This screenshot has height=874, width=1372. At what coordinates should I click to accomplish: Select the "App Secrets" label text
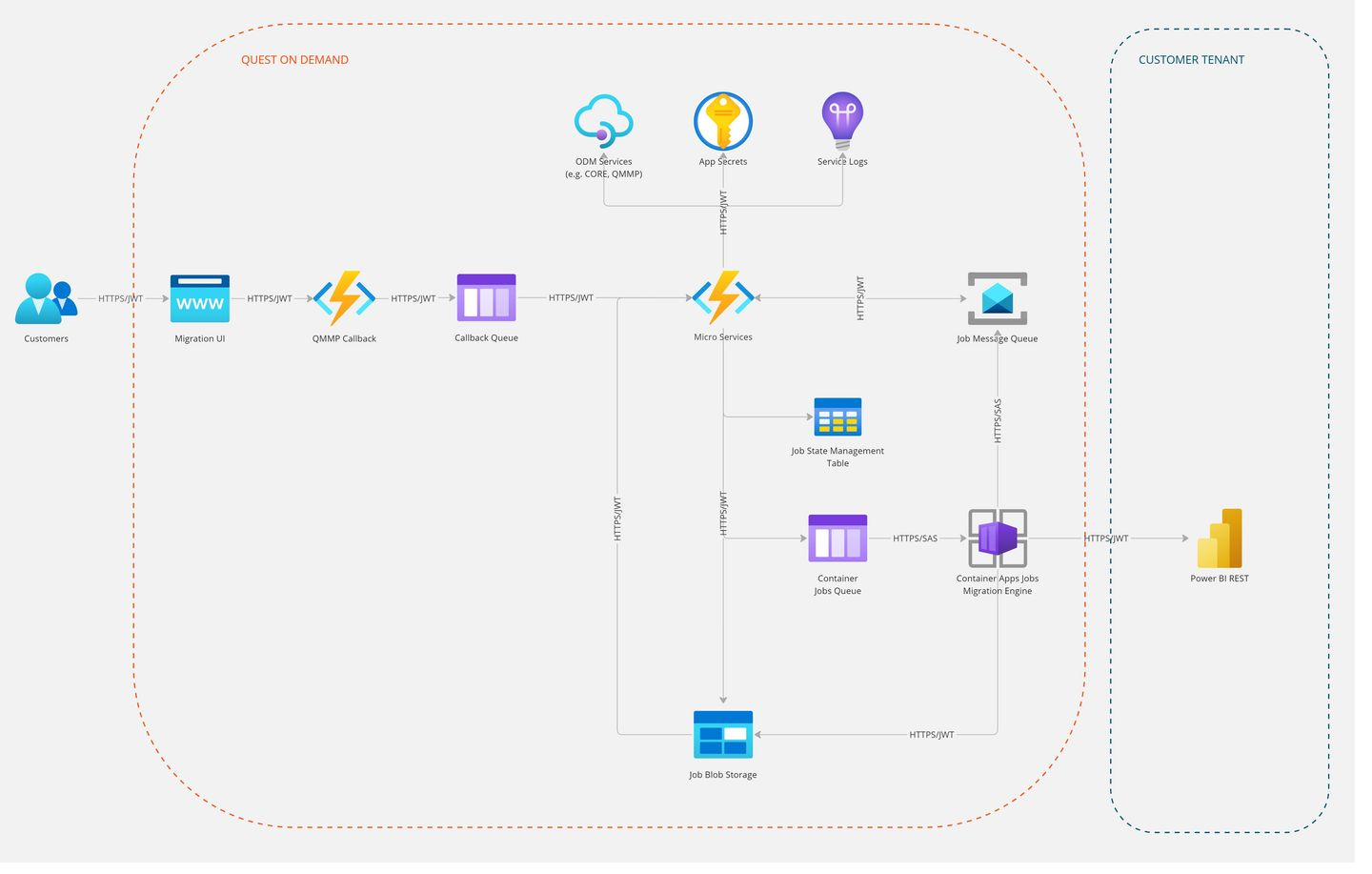tap(723, 161)
